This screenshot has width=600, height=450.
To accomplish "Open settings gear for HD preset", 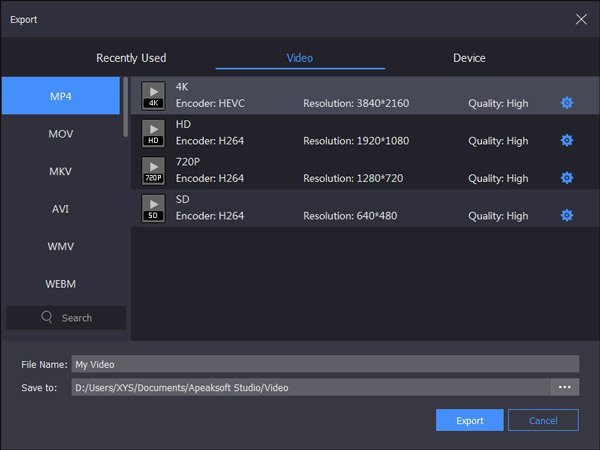I will coord(567,141).
